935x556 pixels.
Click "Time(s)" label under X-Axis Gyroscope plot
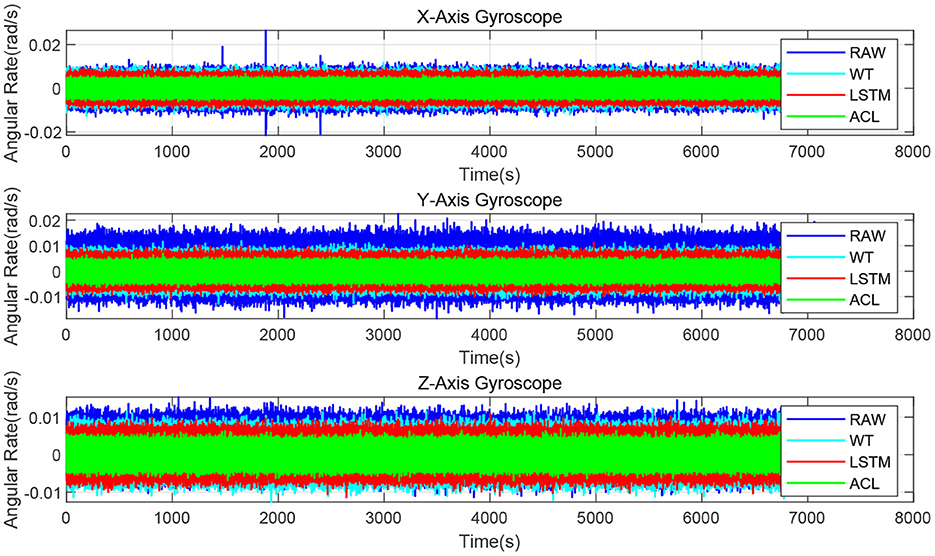(489, 175)
